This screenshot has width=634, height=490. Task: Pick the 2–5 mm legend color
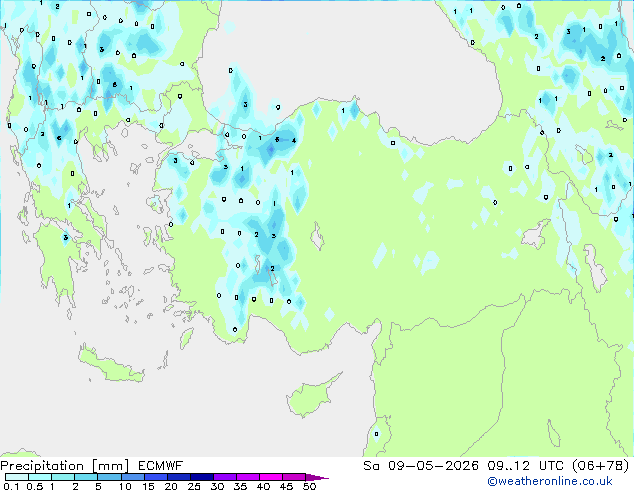[x=86, y=477]
